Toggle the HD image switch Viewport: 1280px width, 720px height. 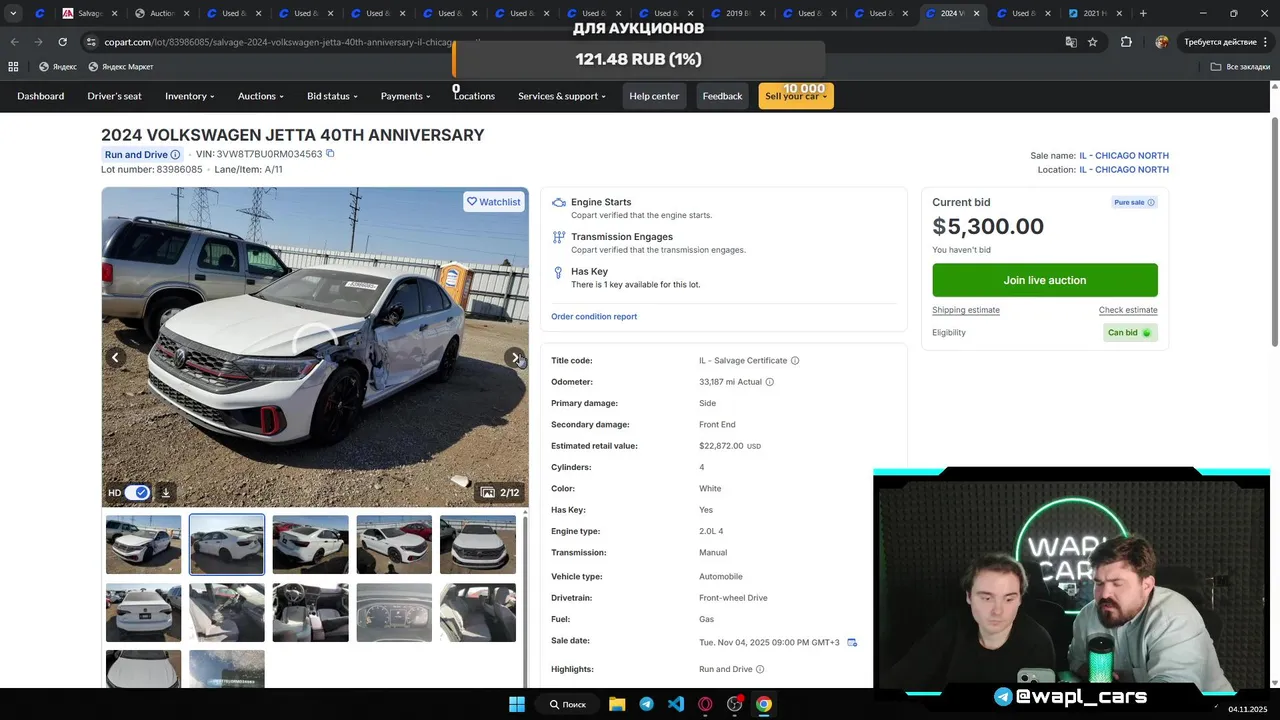pos(137,493)
